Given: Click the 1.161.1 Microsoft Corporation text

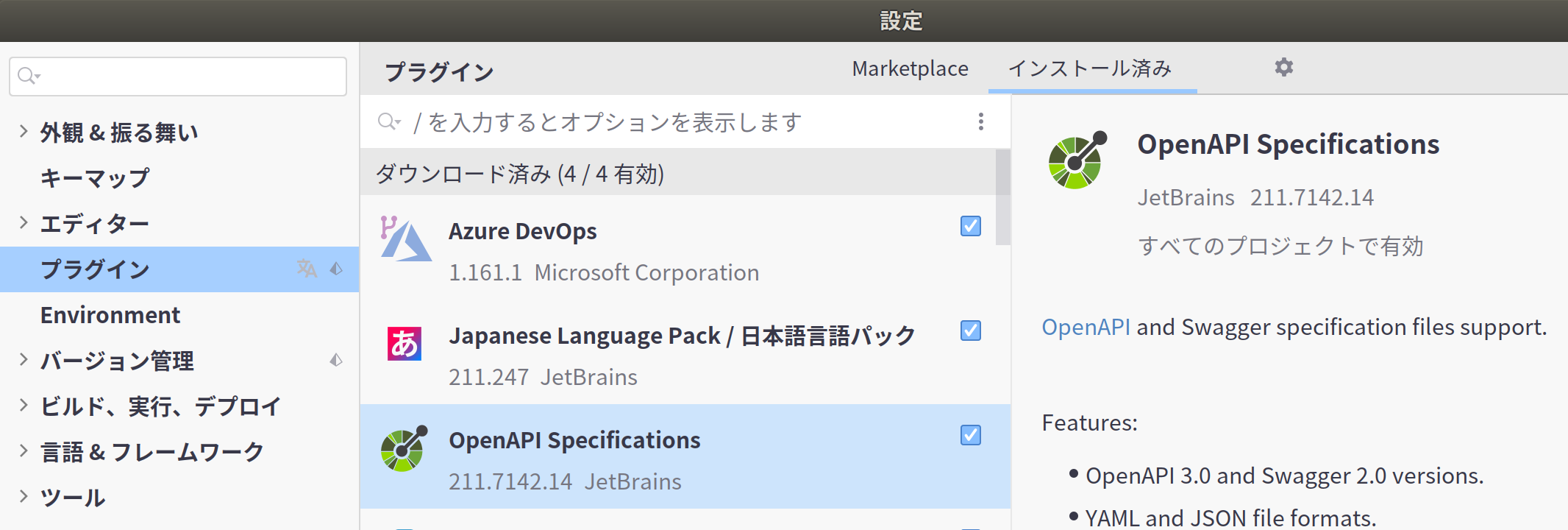Looking at the screenshot, I should point(604,272).
